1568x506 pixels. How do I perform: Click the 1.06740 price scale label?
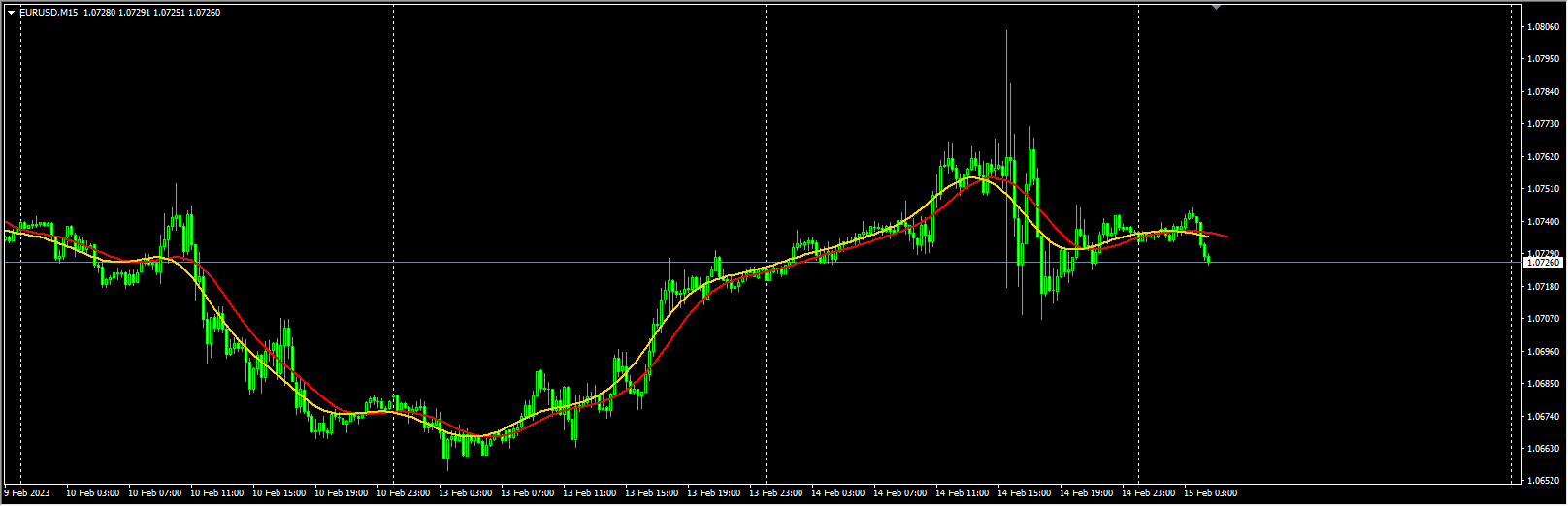click(1543, 417)
